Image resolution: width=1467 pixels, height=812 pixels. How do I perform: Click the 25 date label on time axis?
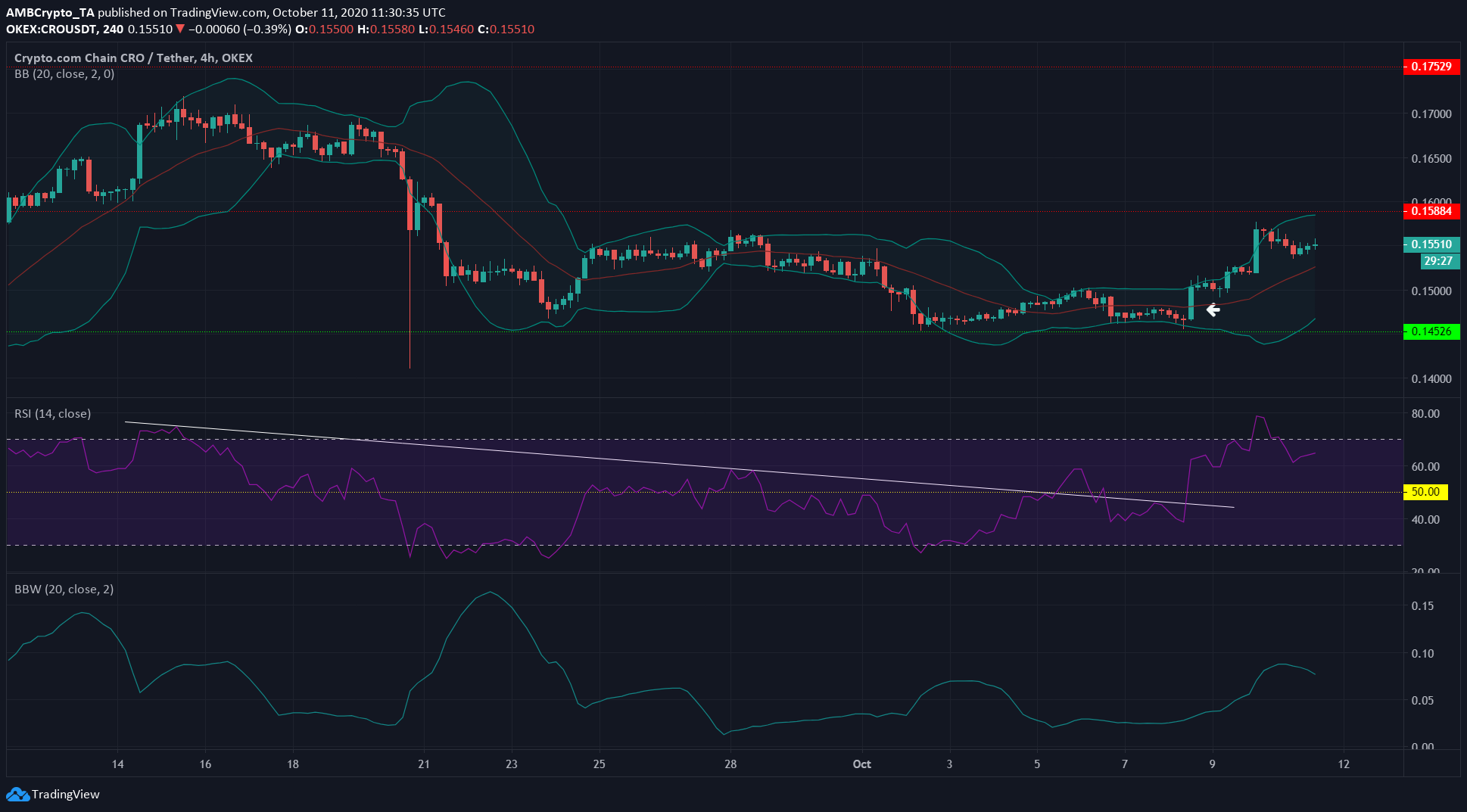point(600,764)
